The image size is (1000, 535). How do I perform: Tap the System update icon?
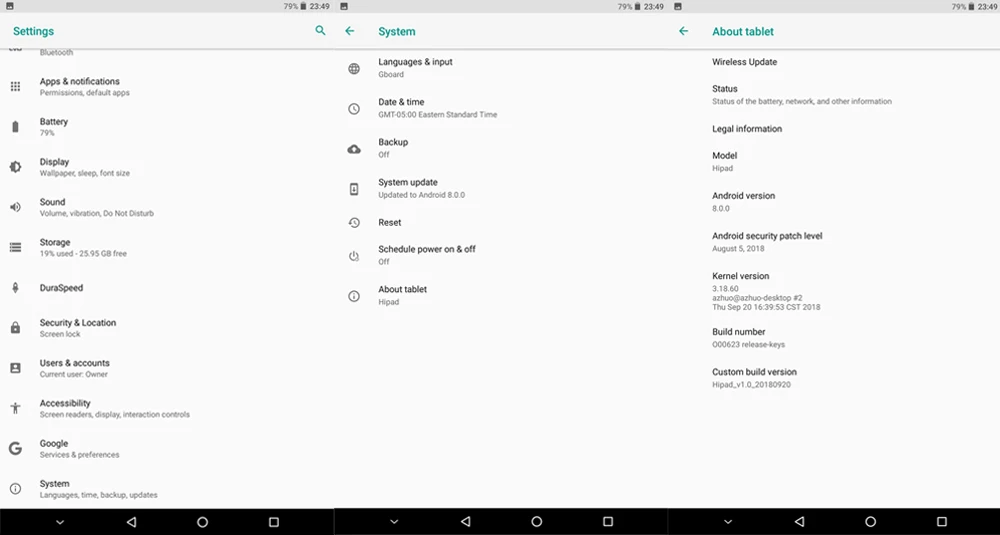tap(354, 189)
